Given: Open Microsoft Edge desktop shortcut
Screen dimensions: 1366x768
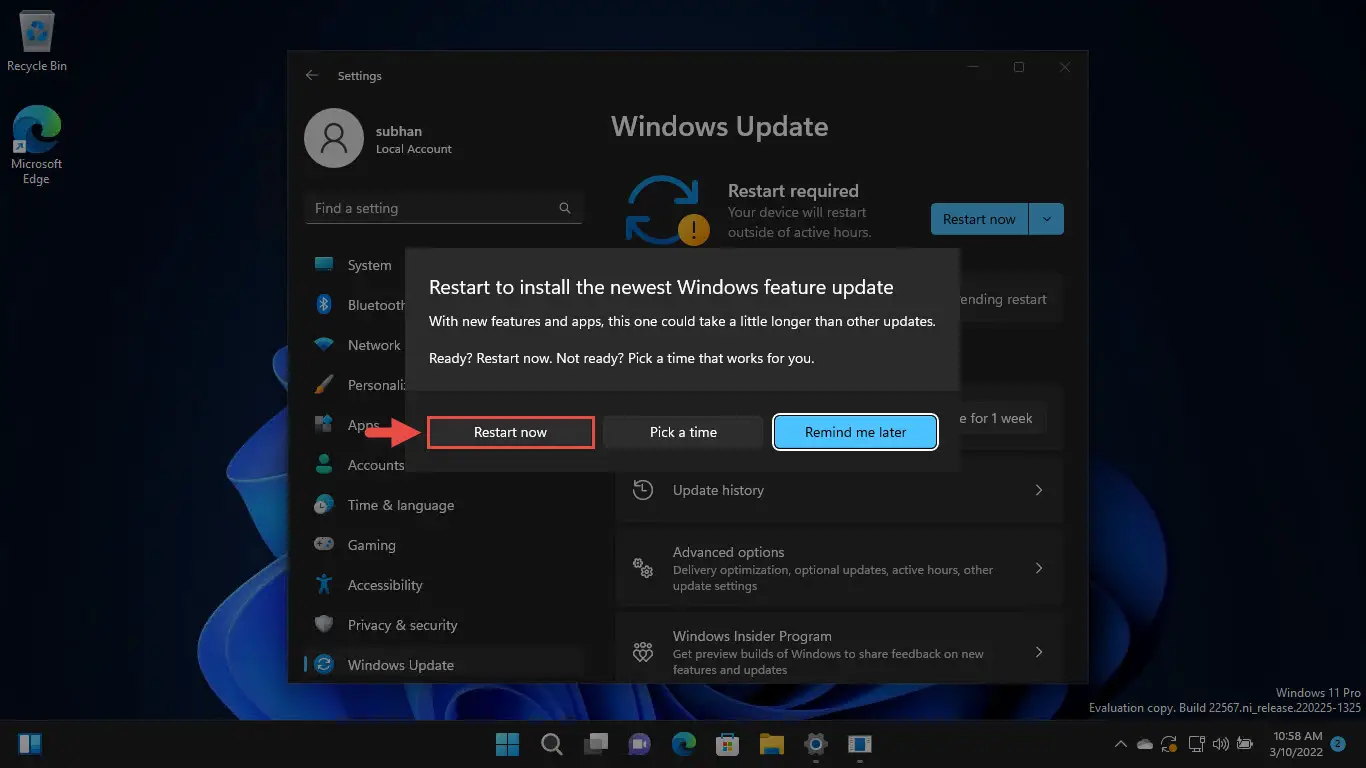Looking at the screenshot, I should click(37, 146).
